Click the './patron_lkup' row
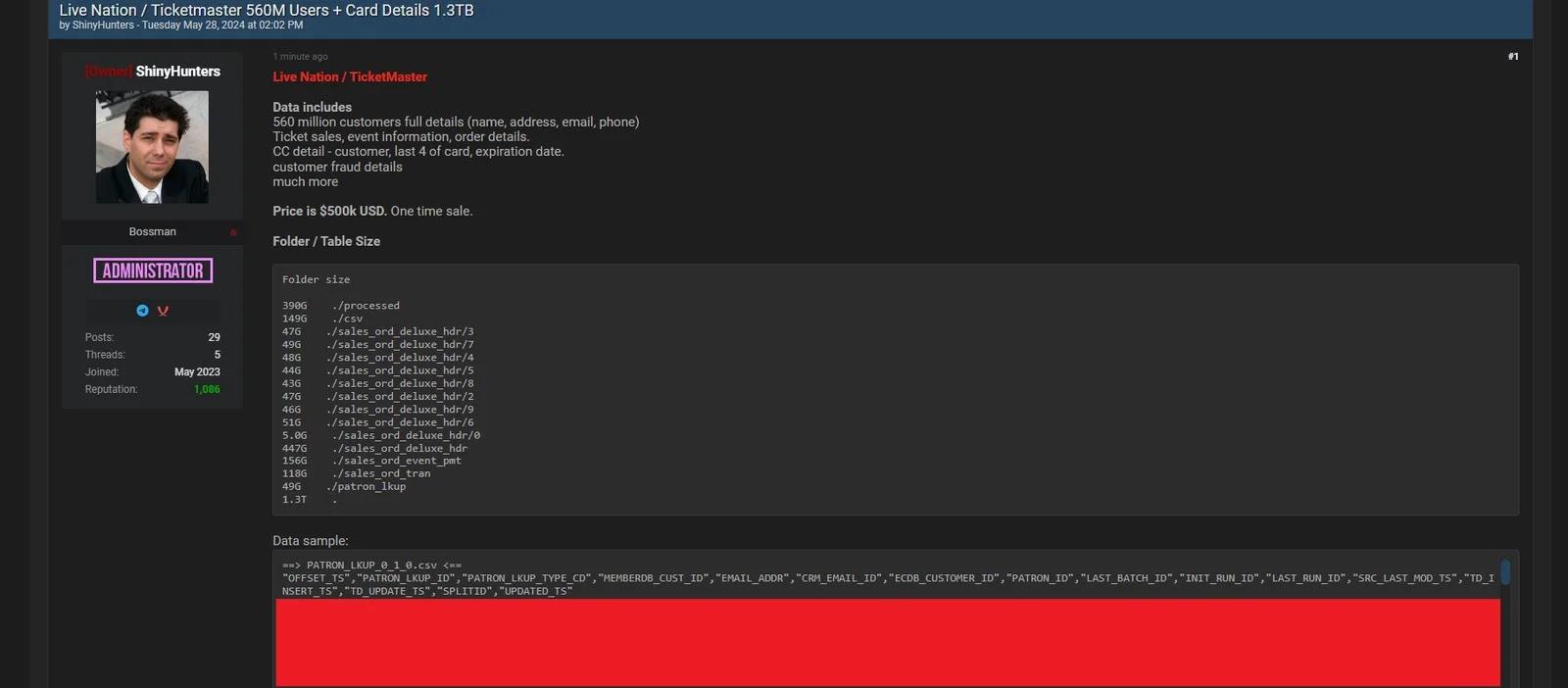 coord(344,486)
